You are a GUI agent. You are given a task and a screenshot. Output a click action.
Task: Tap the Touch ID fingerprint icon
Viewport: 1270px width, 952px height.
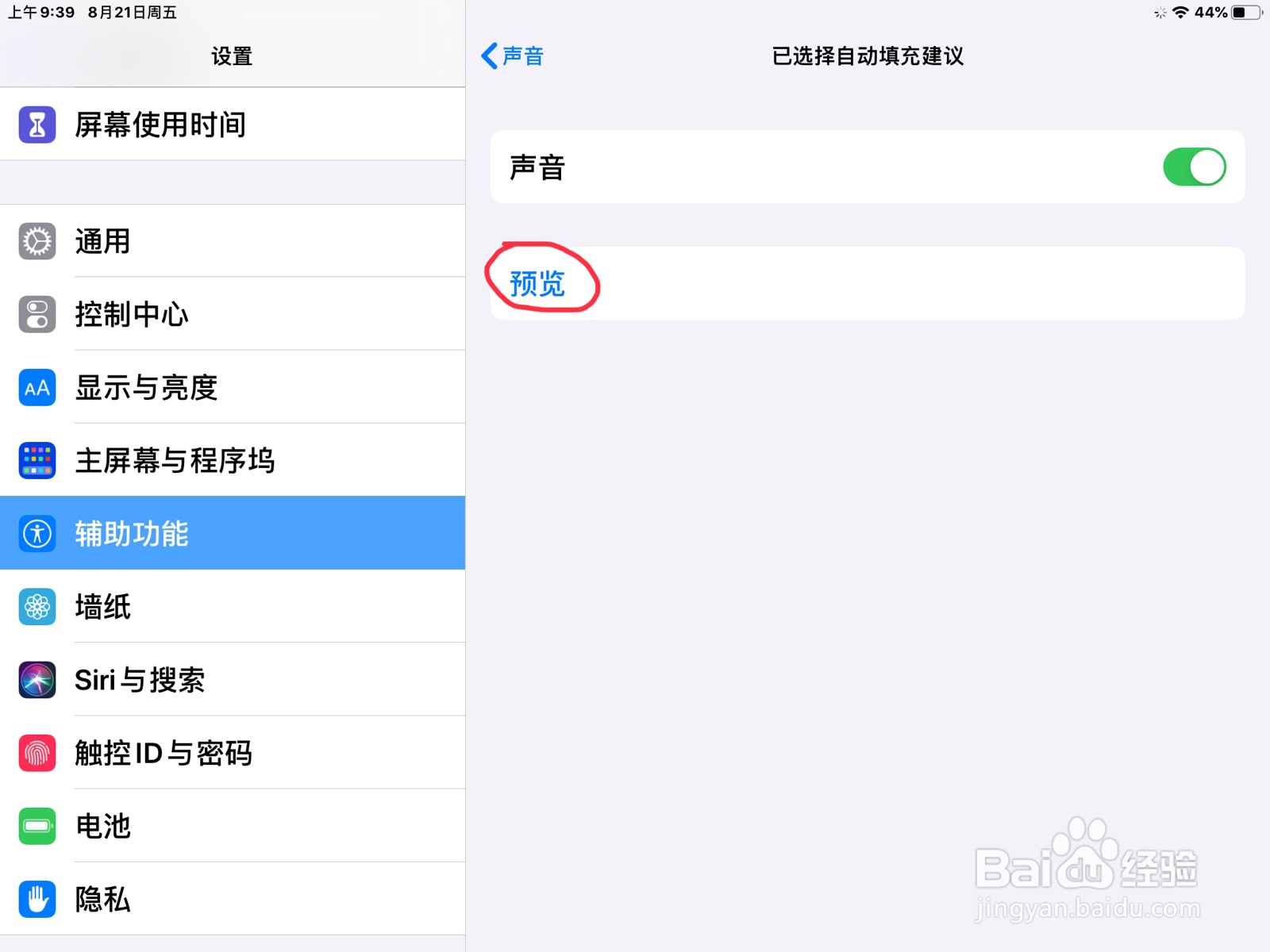click(x=37, y=753)
